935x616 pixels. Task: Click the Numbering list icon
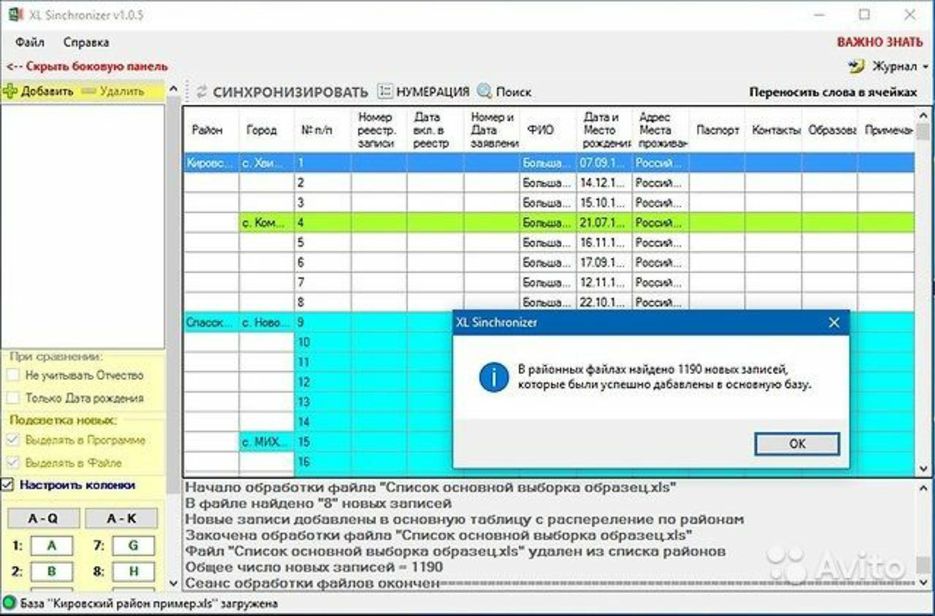(385, 91)
